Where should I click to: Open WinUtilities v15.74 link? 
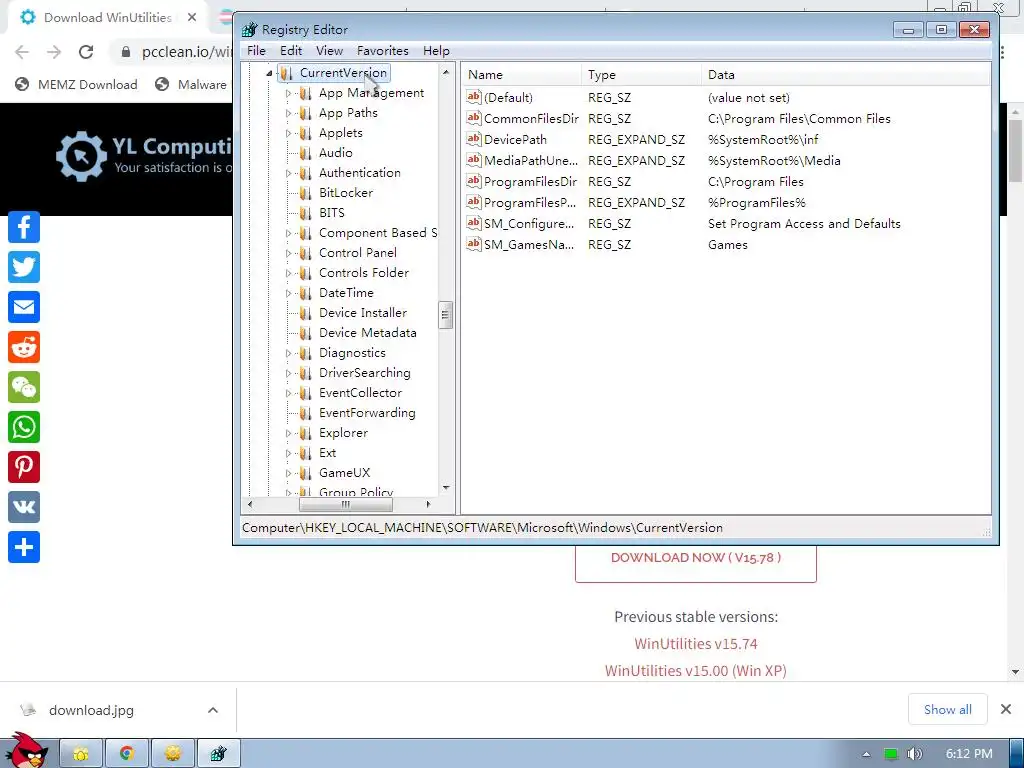(x=696, y=644)
